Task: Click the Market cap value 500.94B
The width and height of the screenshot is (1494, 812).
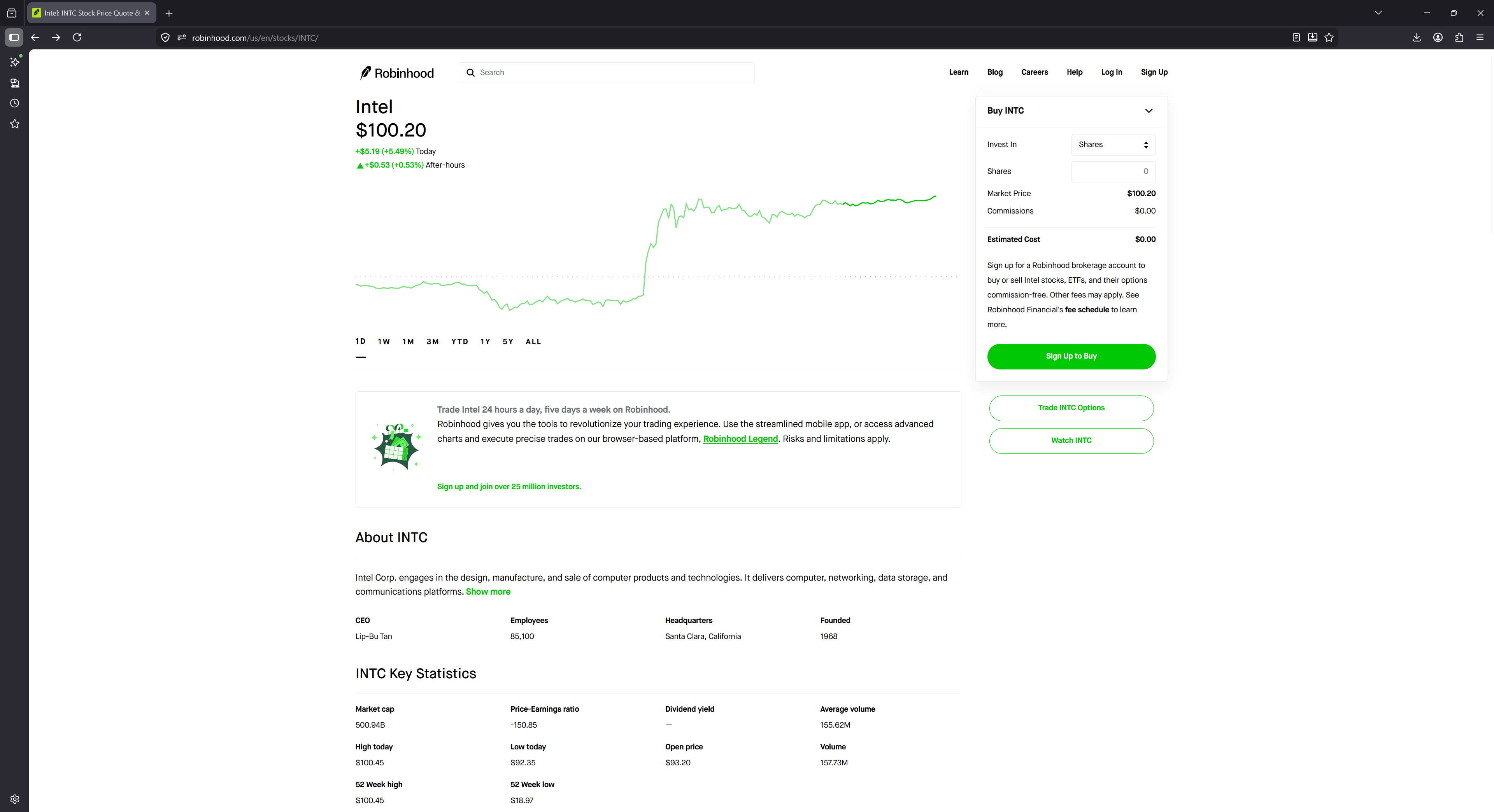Action: pos(370,725)
